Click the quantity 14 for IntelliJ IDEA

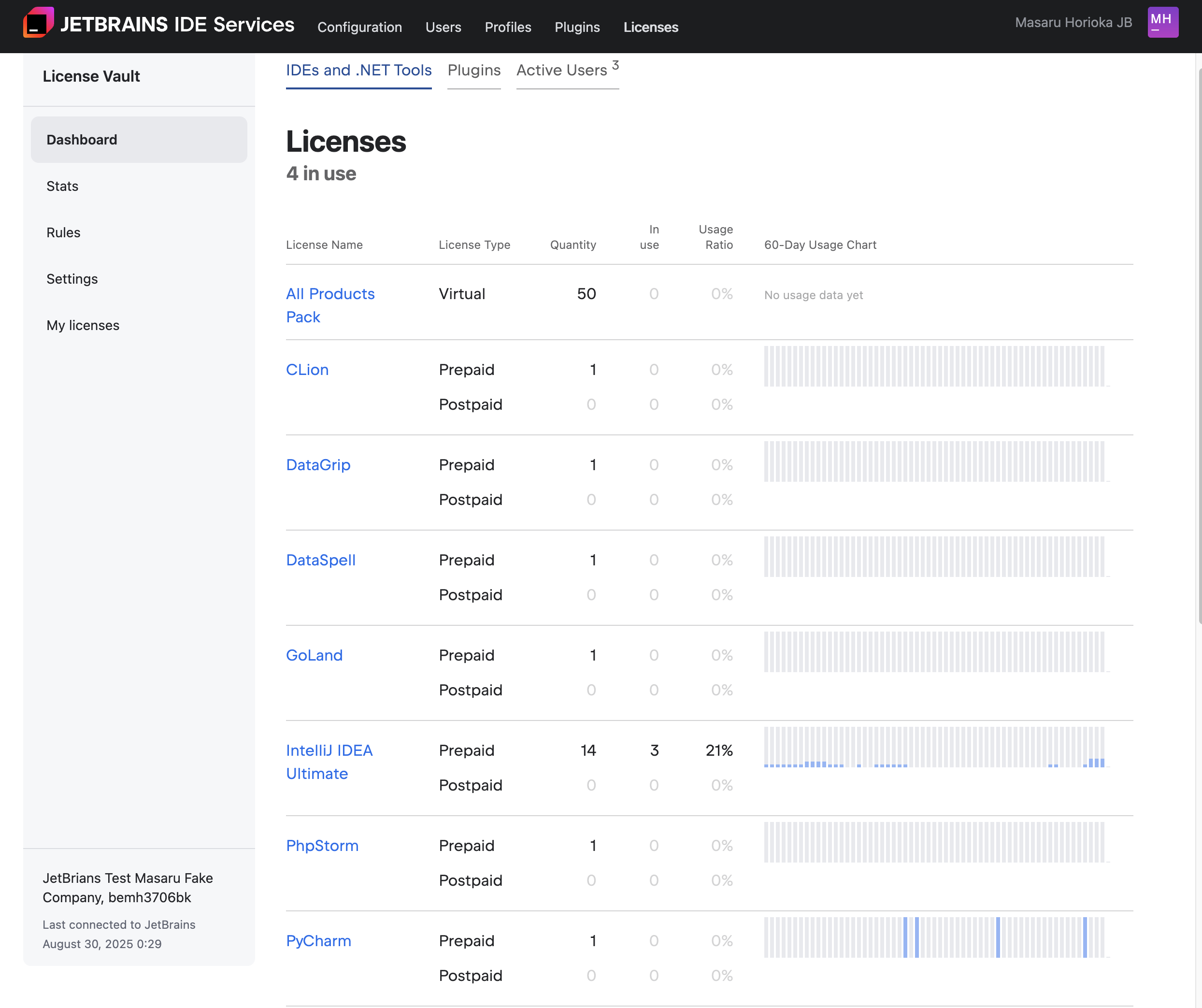pyautogui.click(x=588, y=750)
